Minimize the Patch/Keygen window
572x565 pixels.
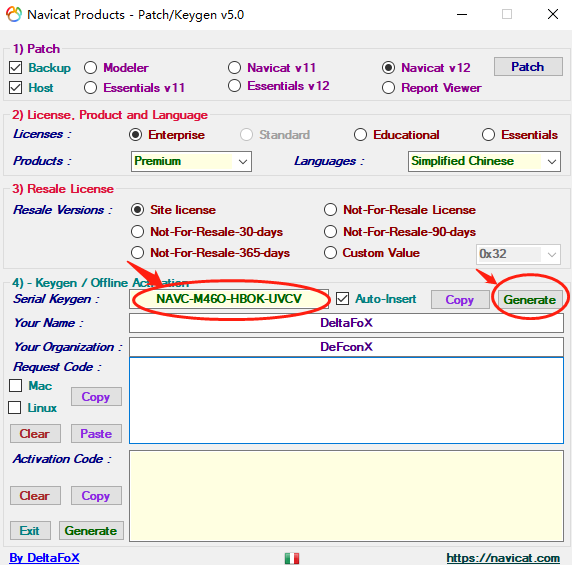pos(462,15)
